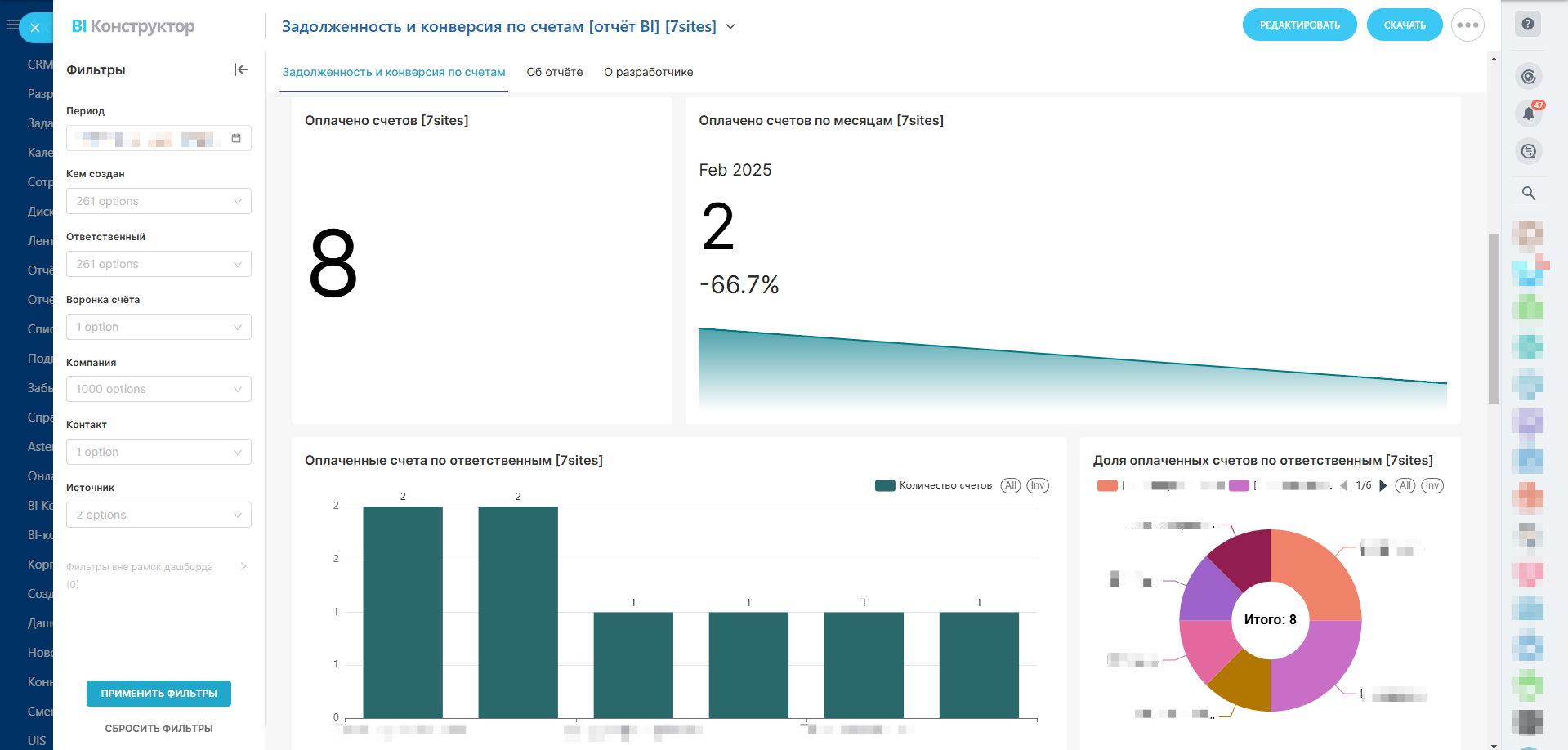
Task: Go to the next legend page arrow in the donut chart
Action: (1383, 485)
